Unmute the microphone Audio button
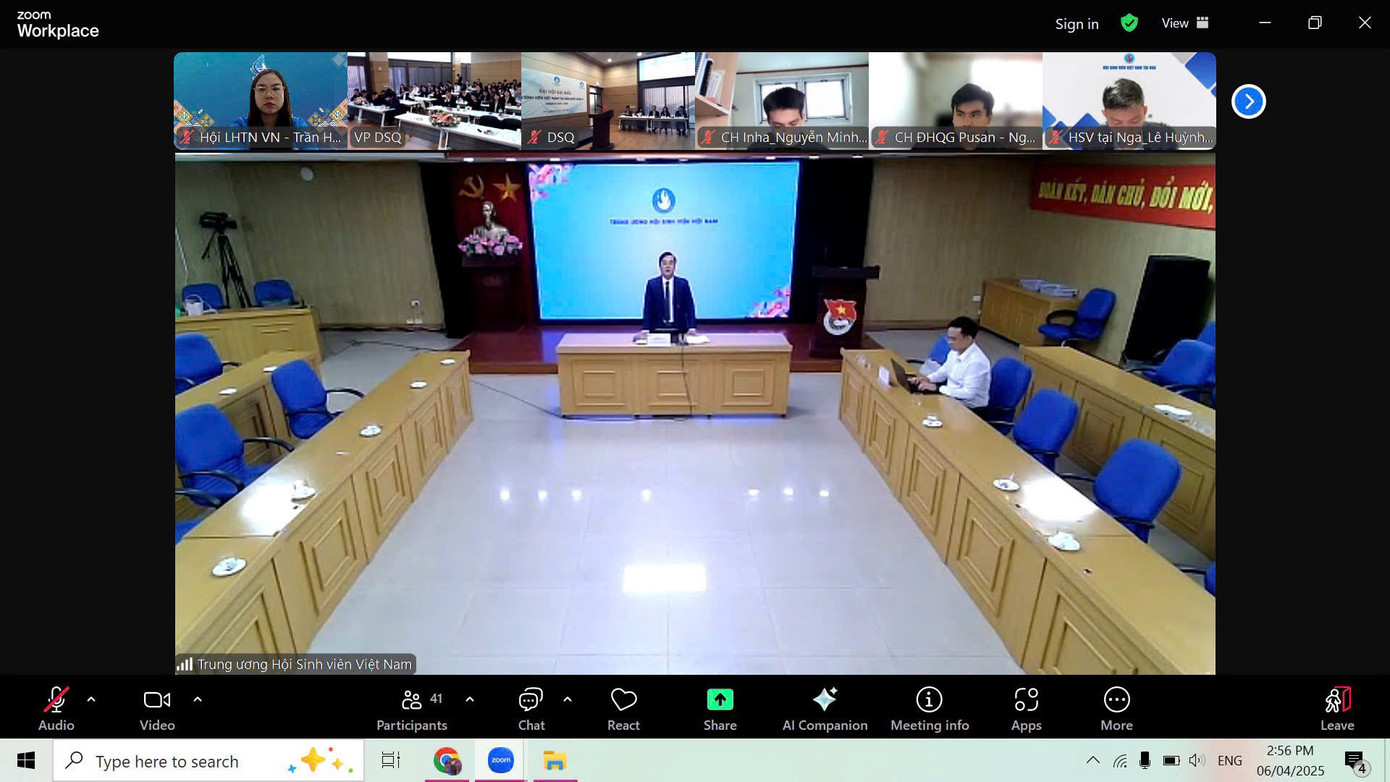1390x782 pixels. coord(56,708)
